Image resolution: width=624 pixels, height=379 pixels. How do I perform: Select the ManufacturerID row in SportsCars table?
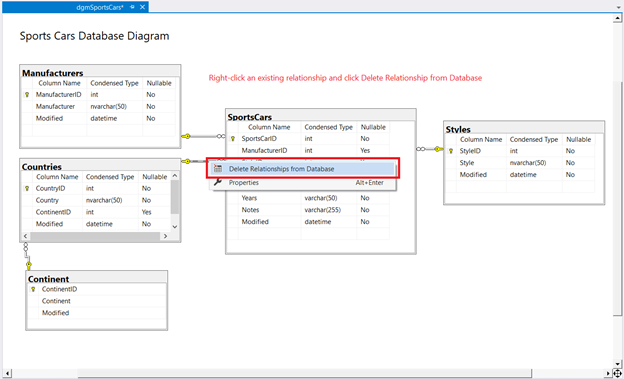[x=308, y=151]
